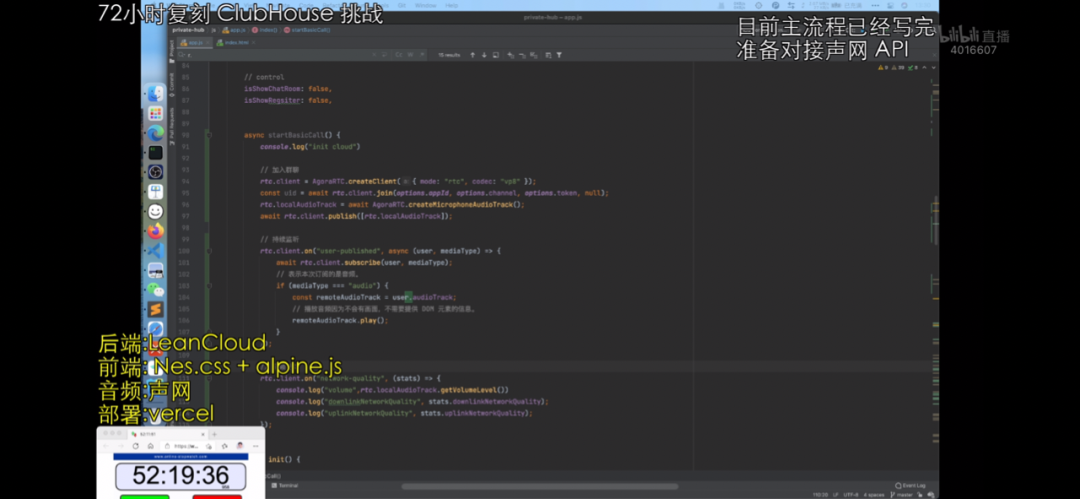Open a new tab in timer browser window
This screenshot has height=499, width=1080.
pos(214,434)
